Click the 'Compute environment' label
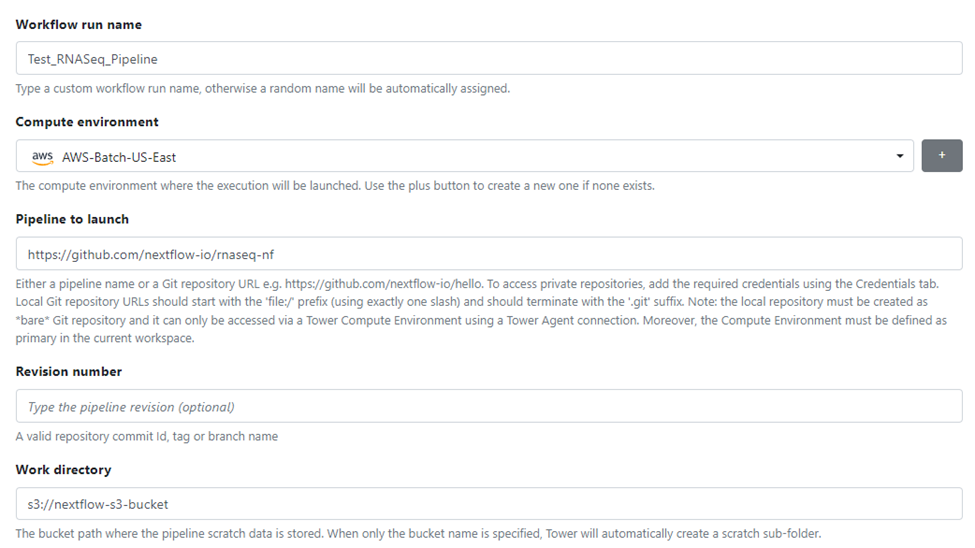The height and width of the screenshot is (548, 975). 87,122
